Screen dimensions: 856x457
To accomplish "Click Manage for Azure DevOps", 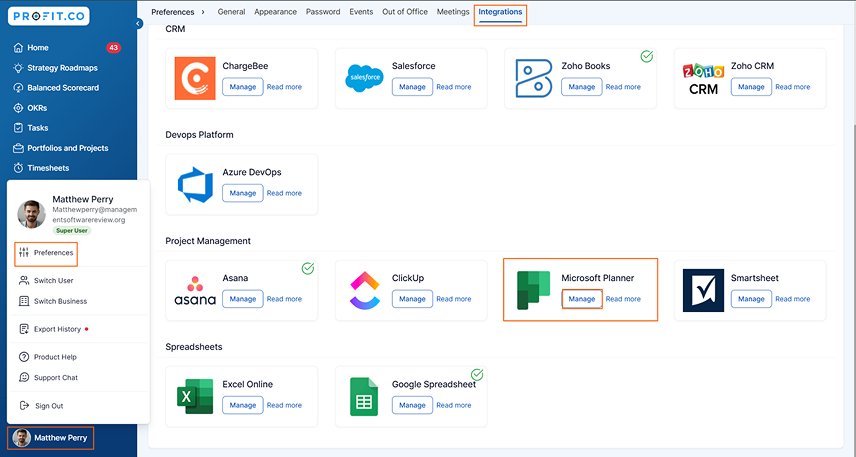I will click(243, 193).
